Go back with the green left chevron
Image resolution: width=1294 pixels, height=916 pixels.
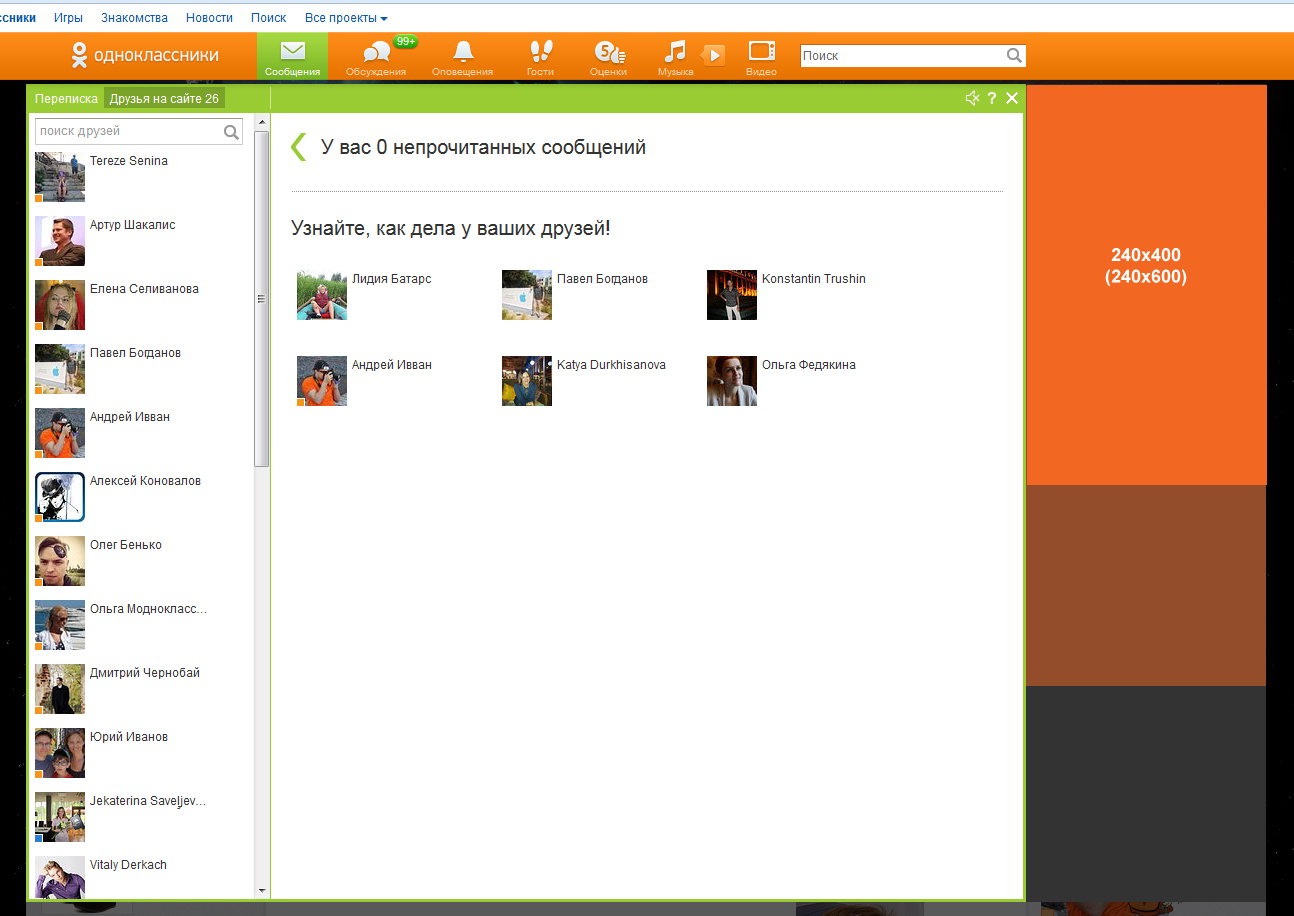(x=298, y=147)
